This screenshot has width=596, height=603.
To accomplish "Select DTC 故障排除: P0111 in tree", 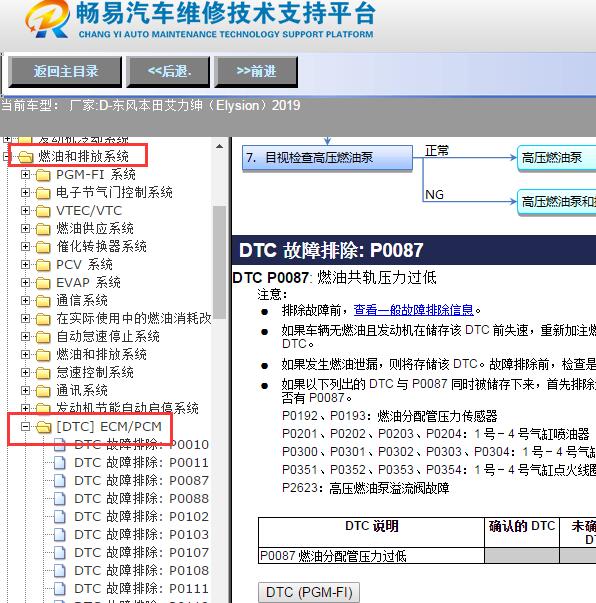I will pyautogui.click(x=142, y=589).
